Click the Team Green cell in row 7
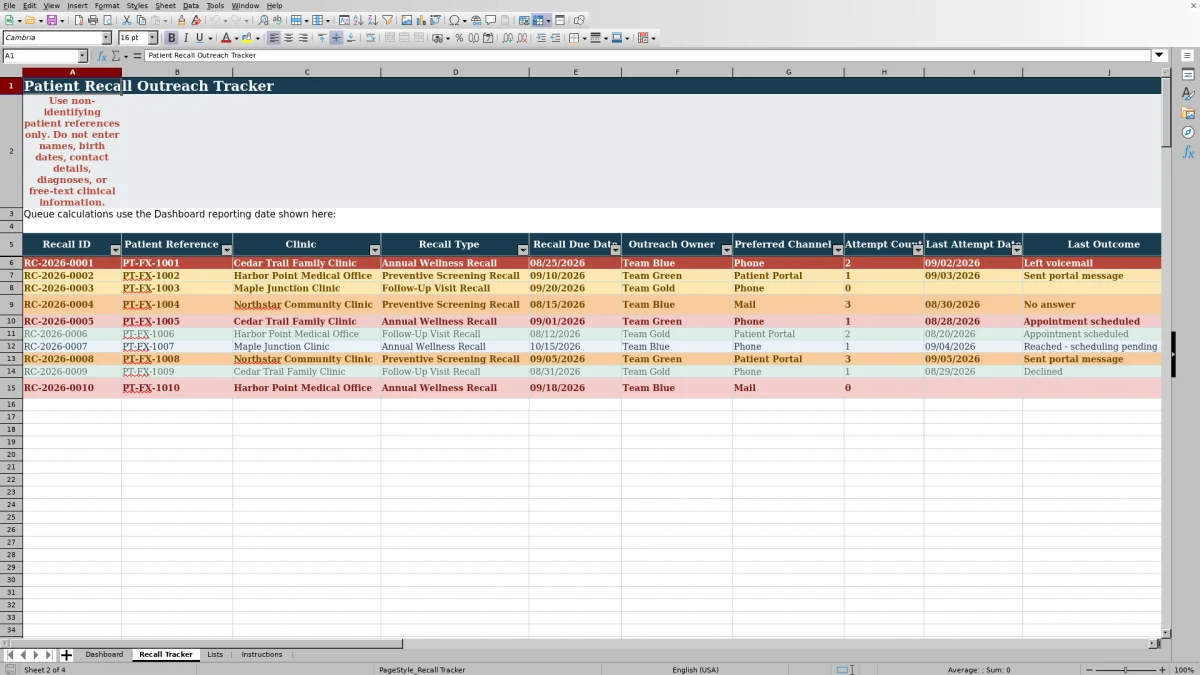 (676, 276)
